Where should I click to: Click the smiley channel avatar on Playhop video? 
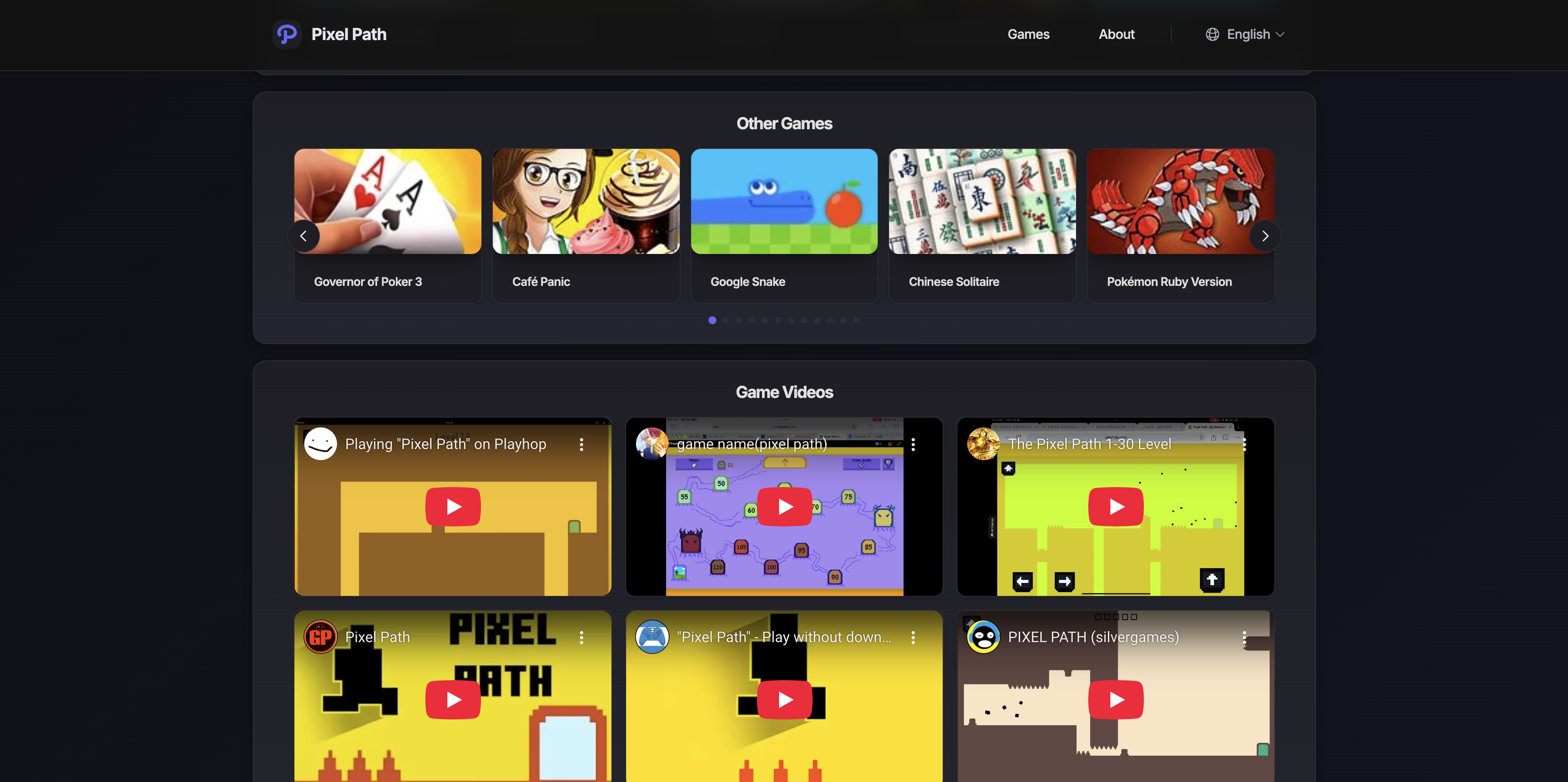click(x=320, y=444)
